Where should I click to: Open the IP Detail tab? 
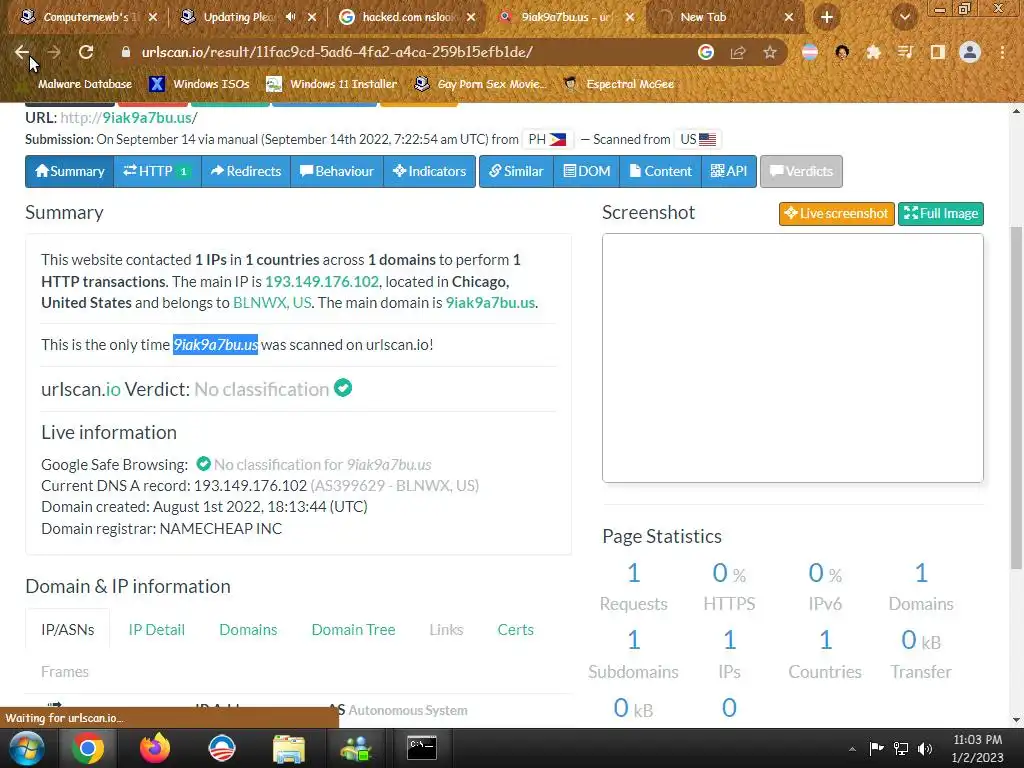coord(157,630)
